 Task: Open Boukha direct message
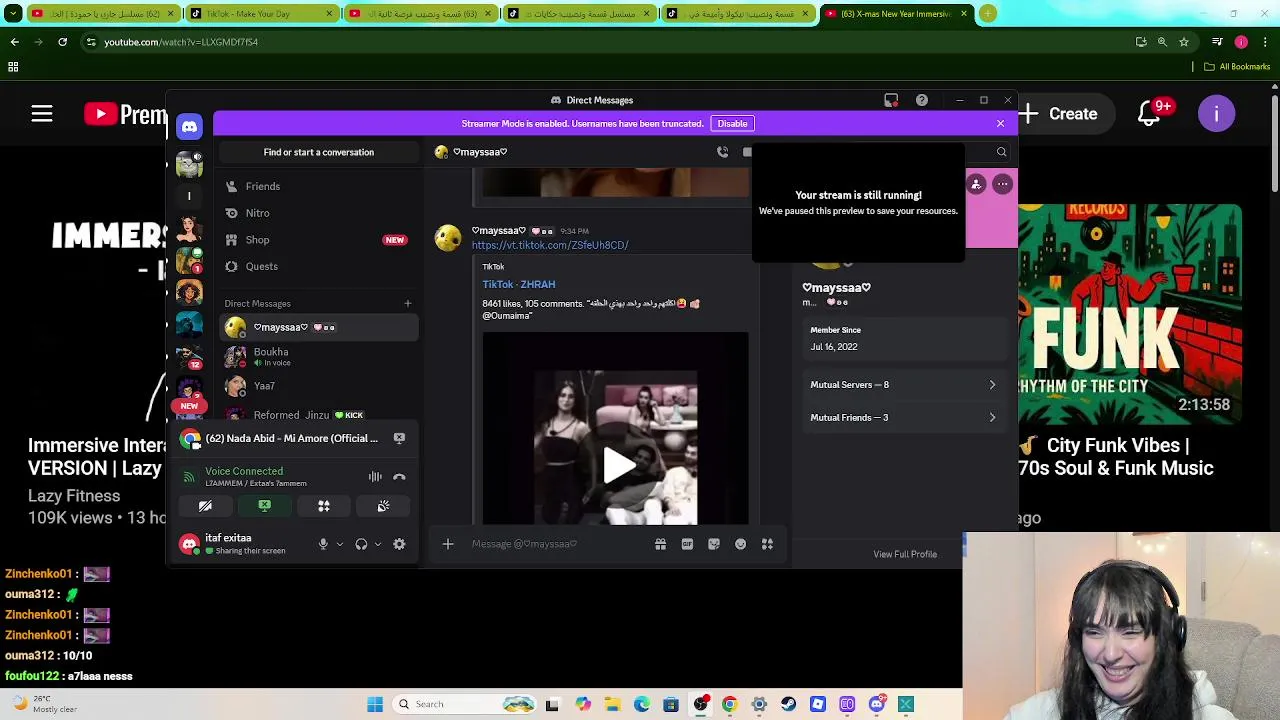point(318,357)
